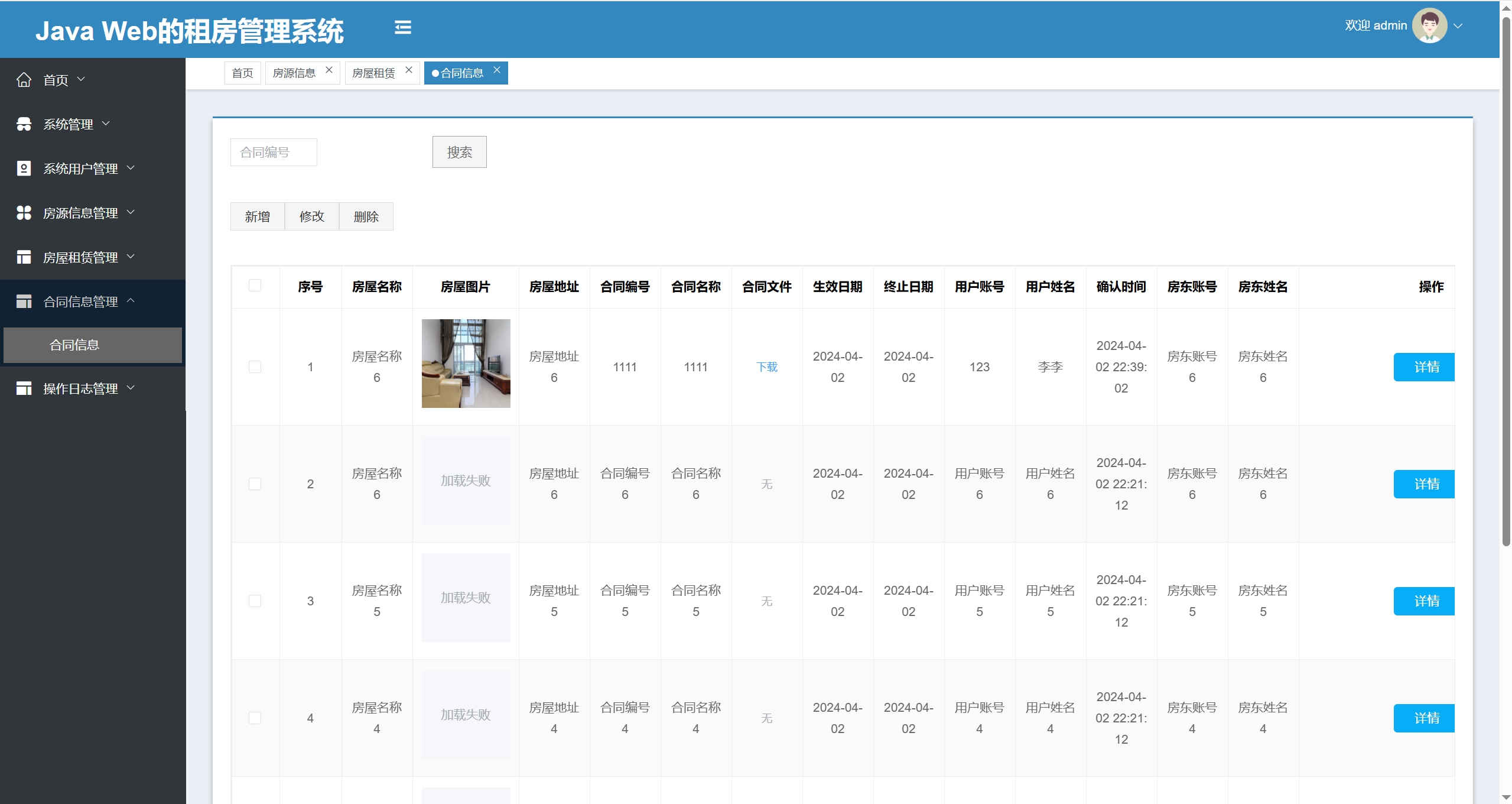Click the browser scrollbar up arrow
The height and width of the screenshot is (804, 1512).
[x=1506, y=8]
